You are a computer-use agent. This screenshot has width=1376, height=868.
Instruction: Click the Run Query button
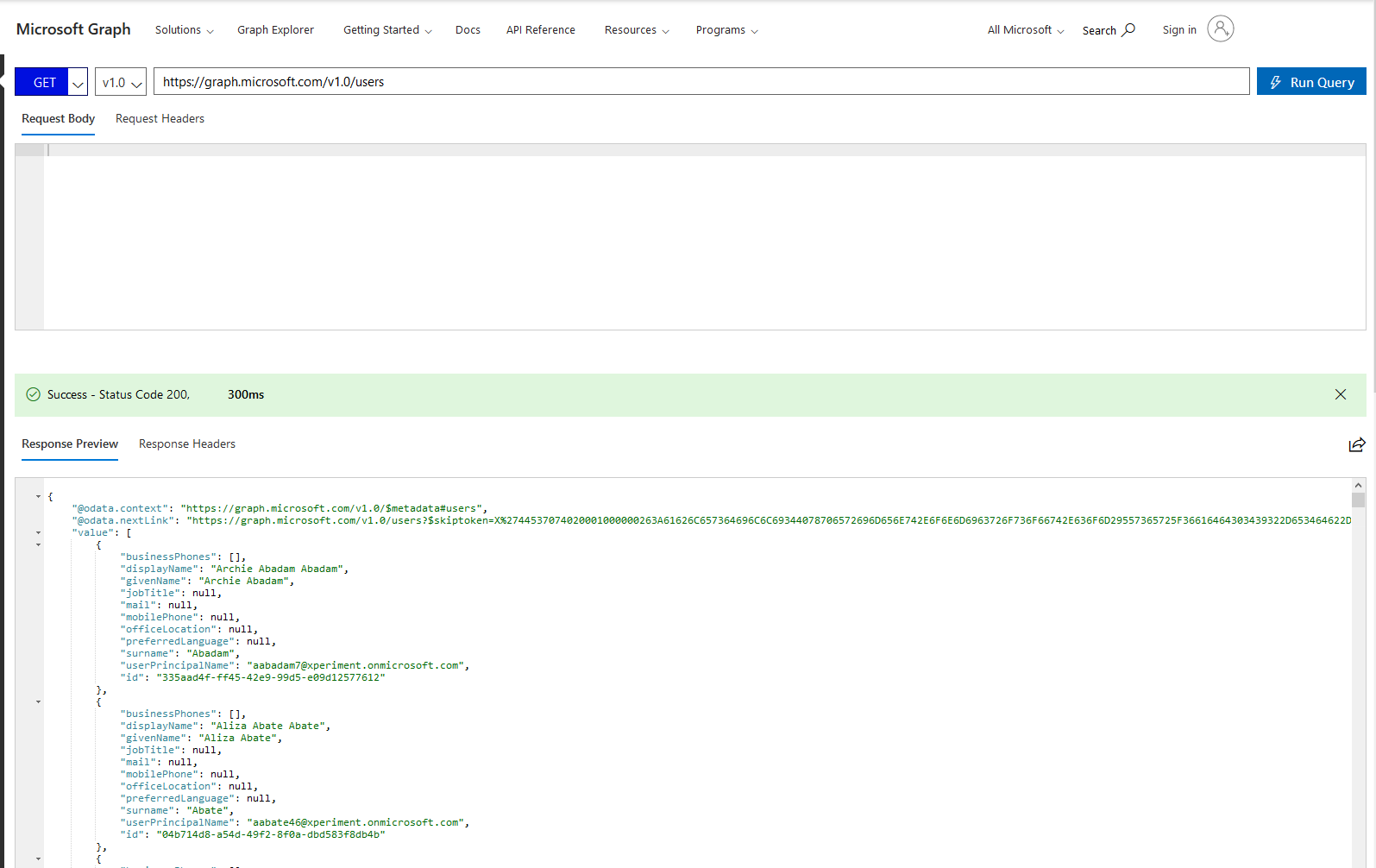(1311, 82)
